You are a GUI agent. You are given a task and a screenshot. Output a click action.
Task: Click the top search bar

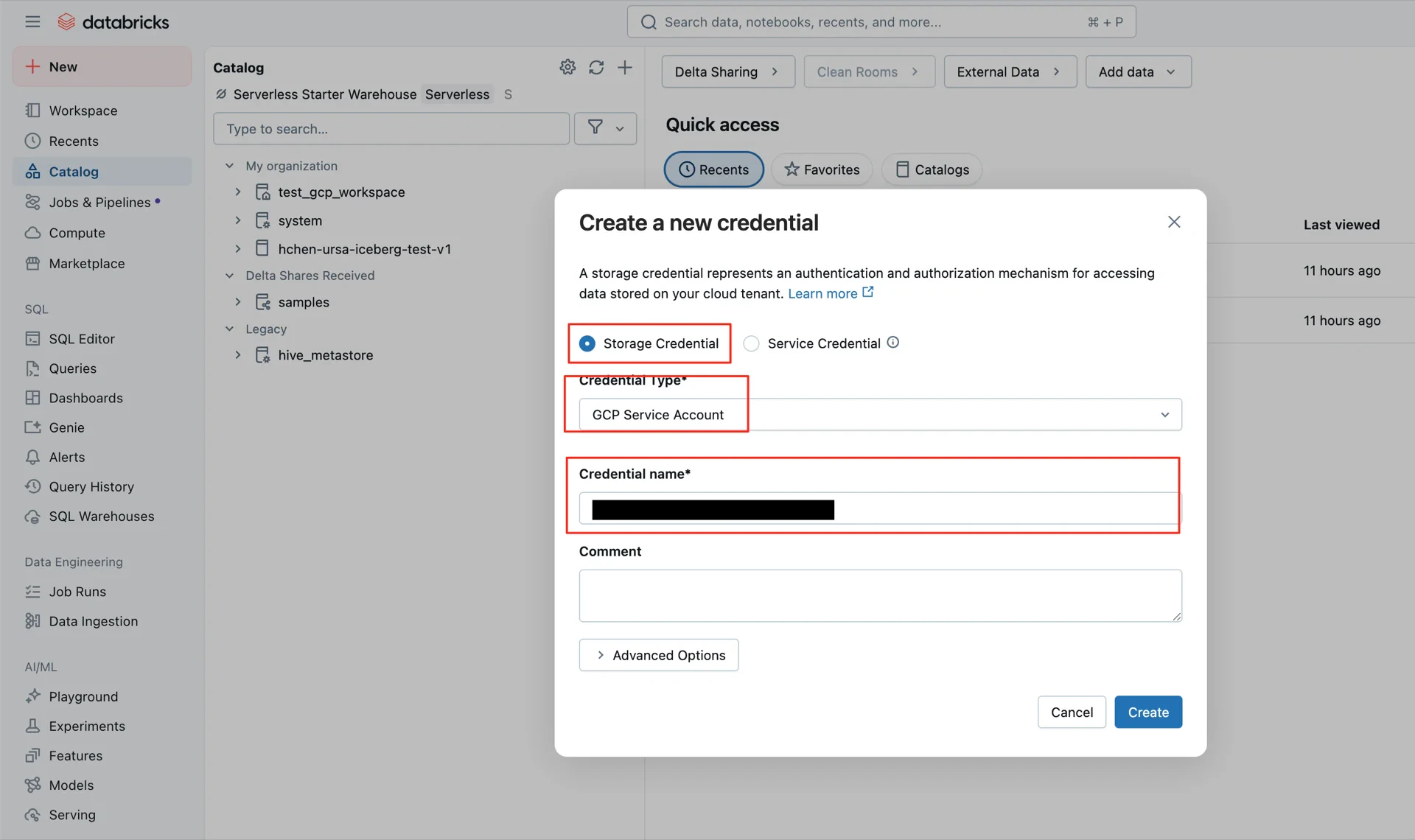point(881,22)
